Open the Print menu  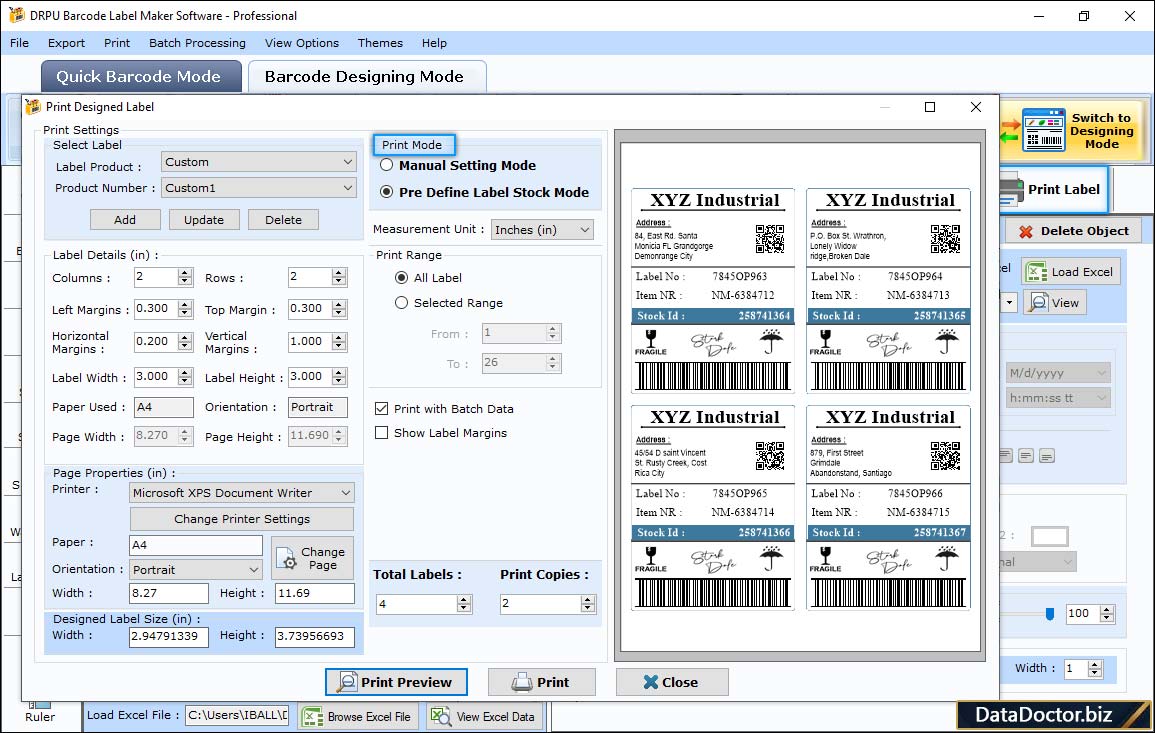[116, 43]
